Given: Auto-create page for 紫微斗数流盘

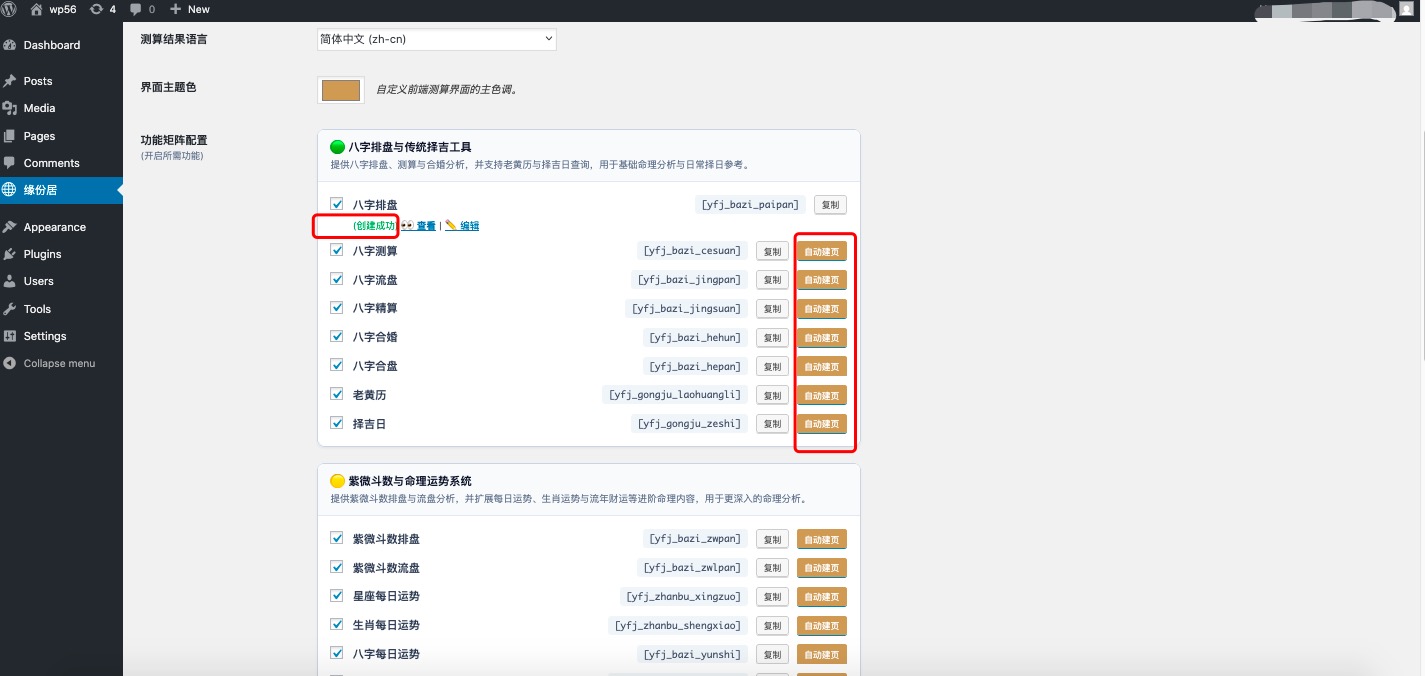Looking at the screenshot, I should coord(822,568).
